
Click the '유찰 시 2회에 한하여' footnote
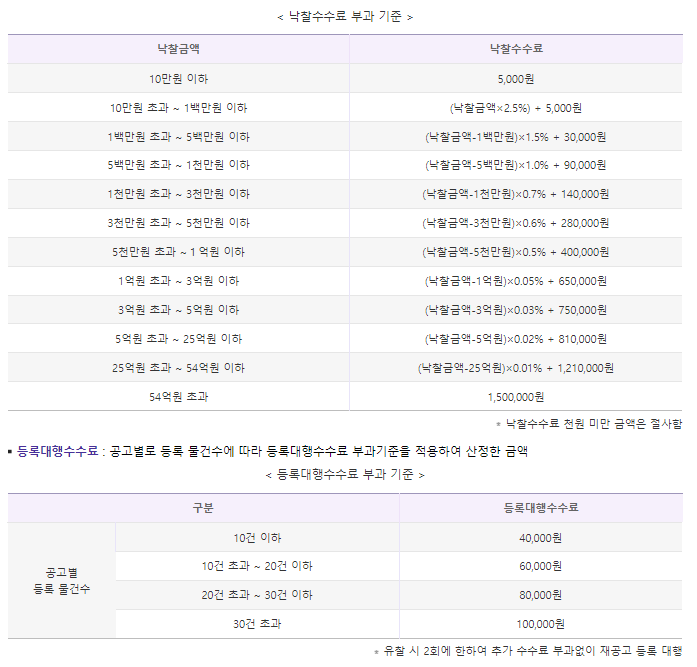(x=528, y=651)
